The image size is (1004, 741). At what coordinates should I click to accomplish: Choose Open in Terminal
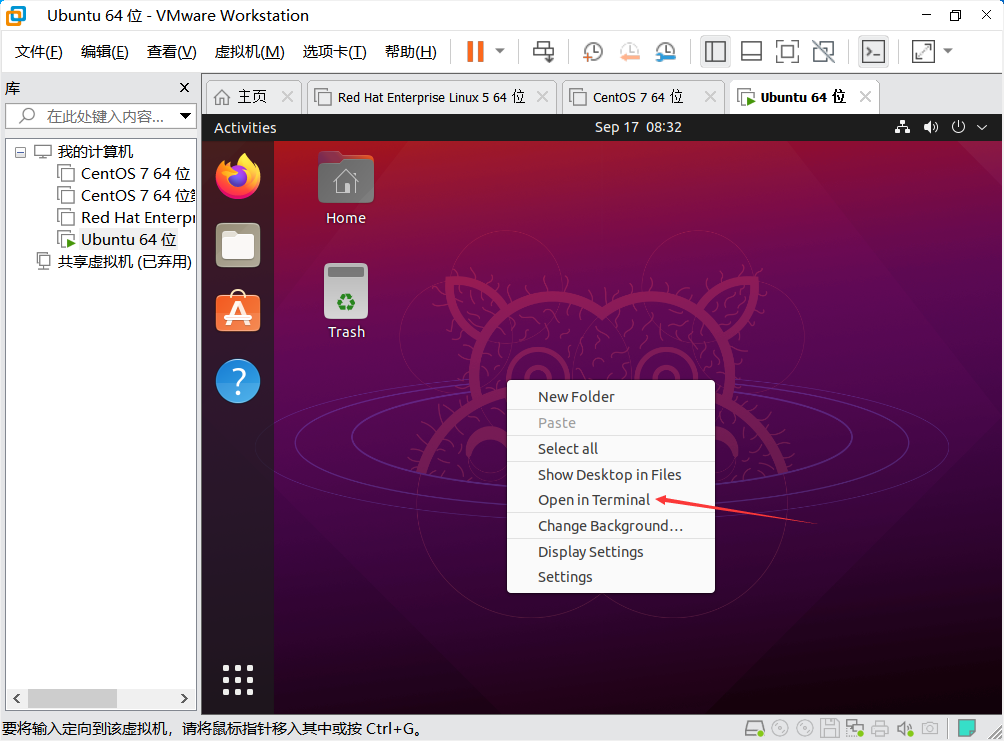[611, 500]
